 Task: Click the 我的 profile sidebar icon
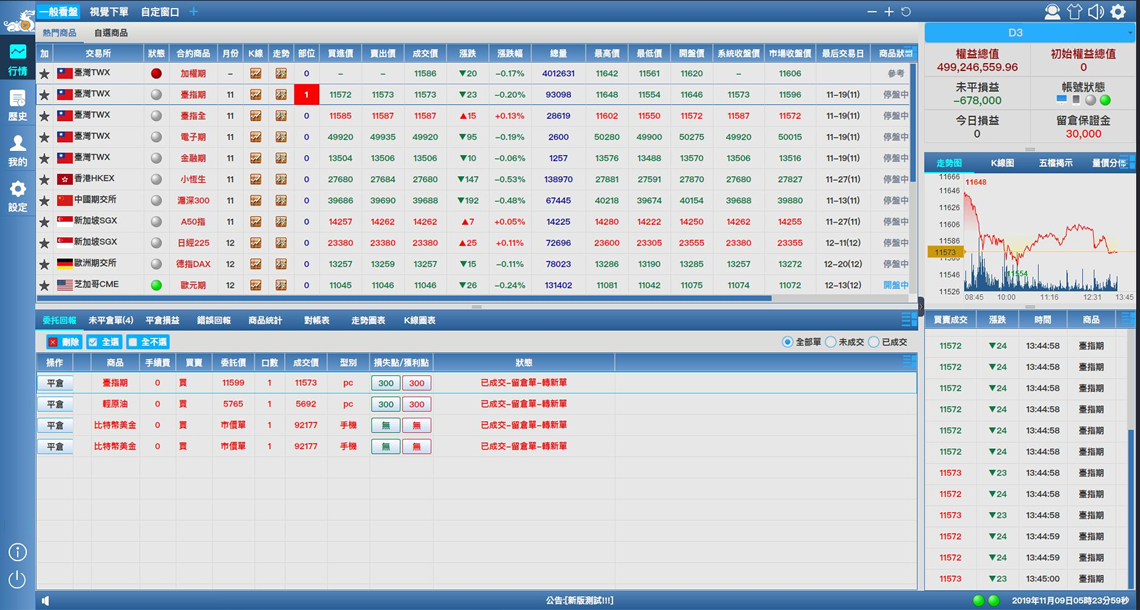pyautogui.click(x=17, y=148)
